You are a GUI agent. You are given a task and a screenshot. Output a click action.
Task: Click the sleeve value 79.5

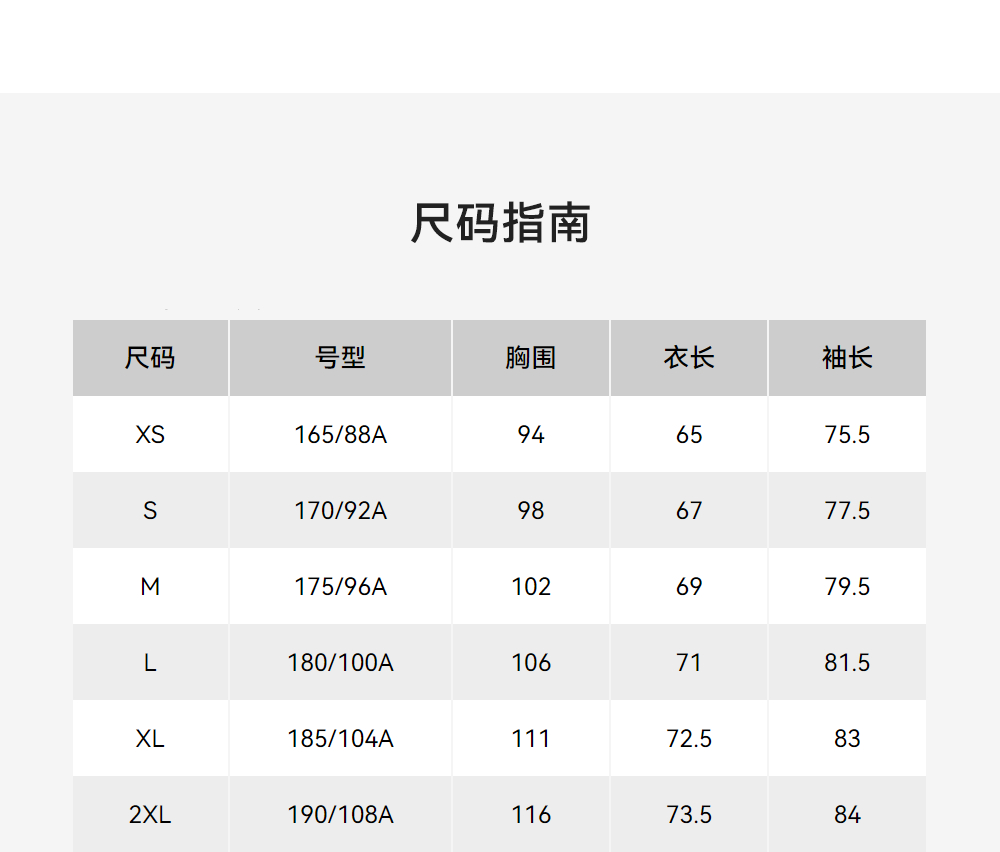[847, 587]
